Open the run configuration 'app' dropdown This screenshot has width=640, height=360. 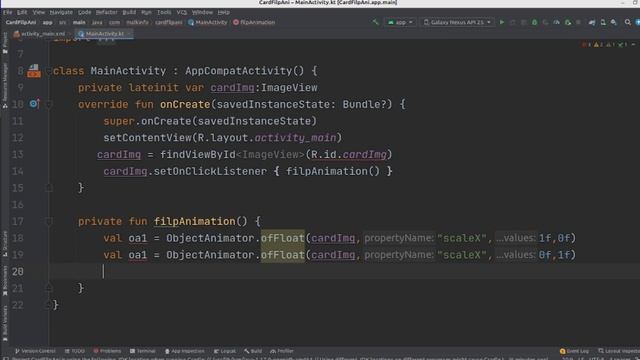tap(400, 22)
